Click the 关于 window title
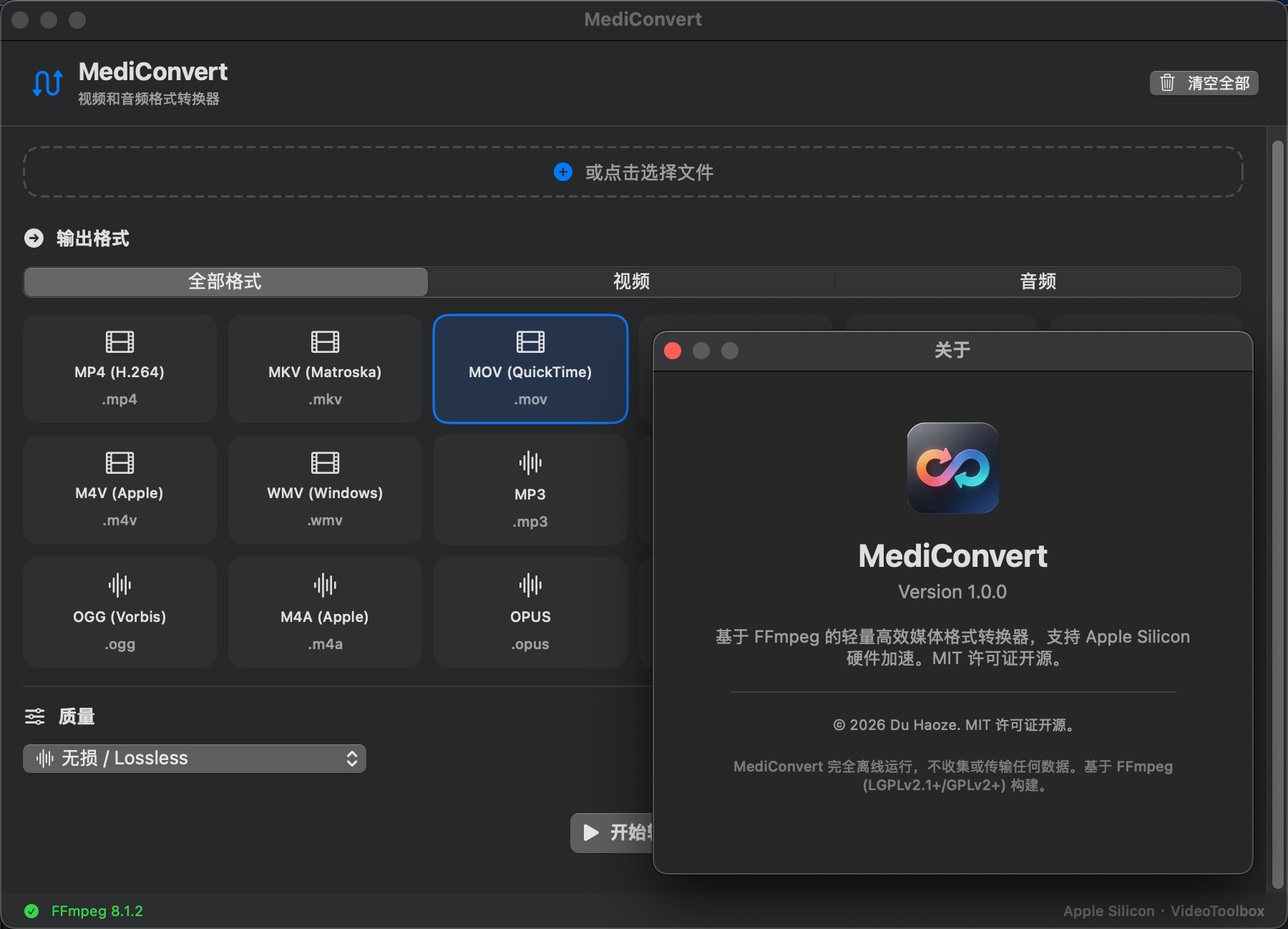The image size is (1288, 929). click(x=952, y=350)
